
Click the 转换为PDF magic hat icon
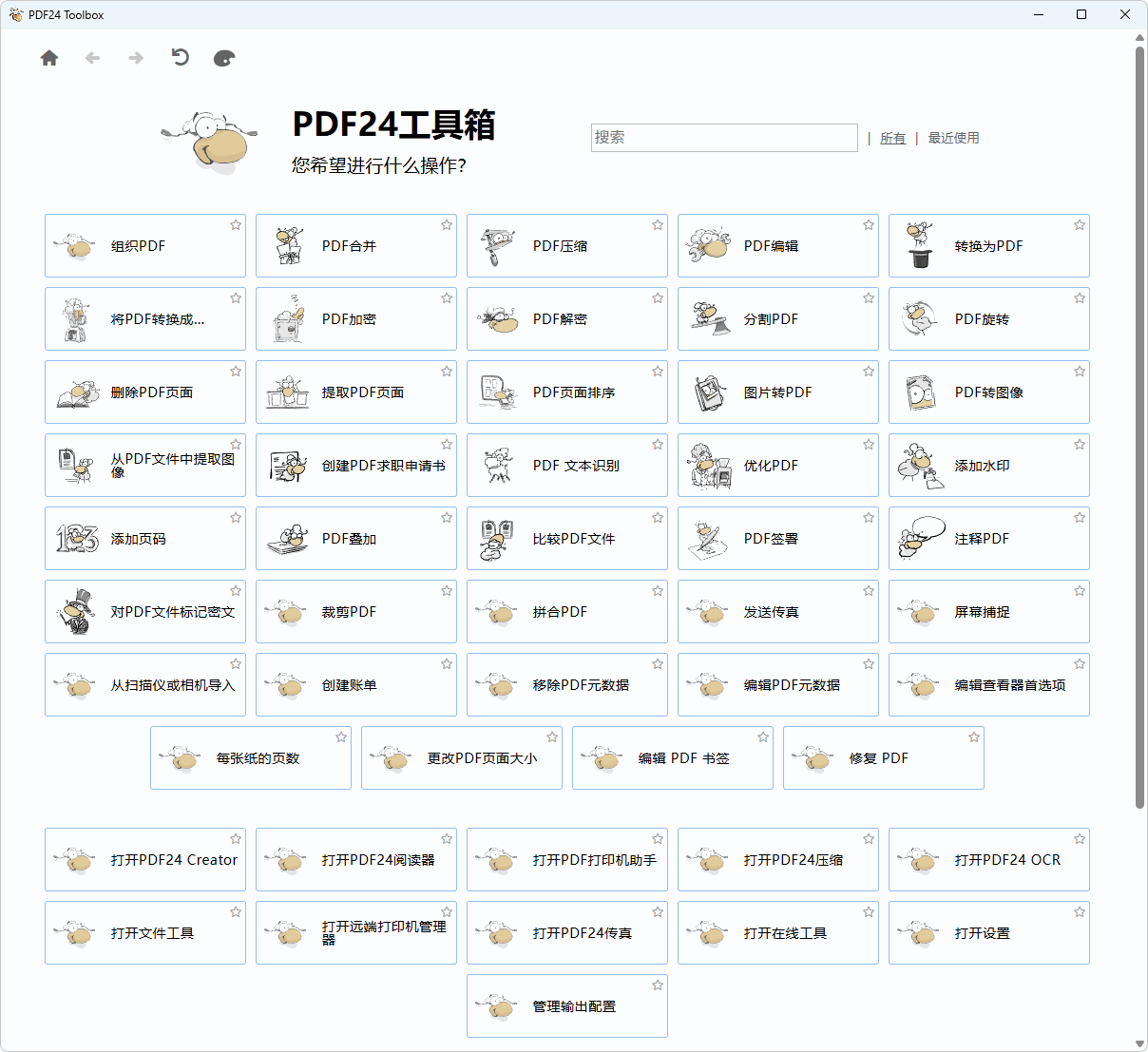coord(920,246)
